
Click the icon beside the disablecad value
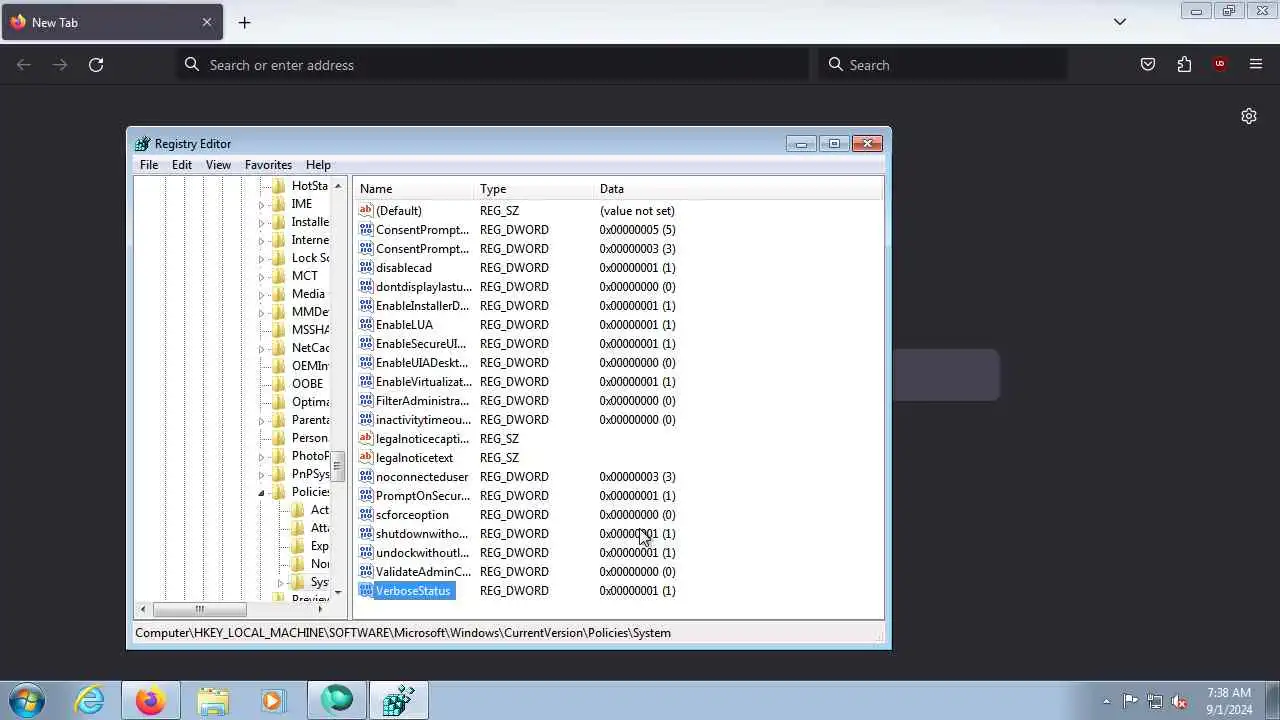(366, 268)
